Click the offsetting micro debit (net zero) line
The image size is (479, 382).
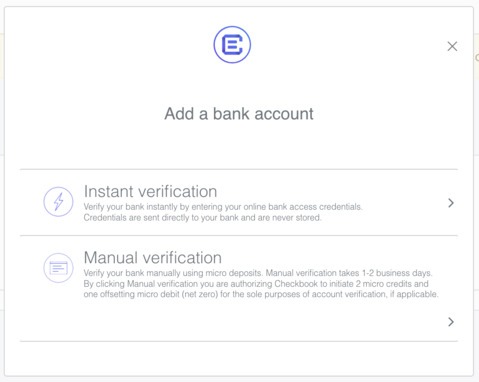[x=261, y=294]
